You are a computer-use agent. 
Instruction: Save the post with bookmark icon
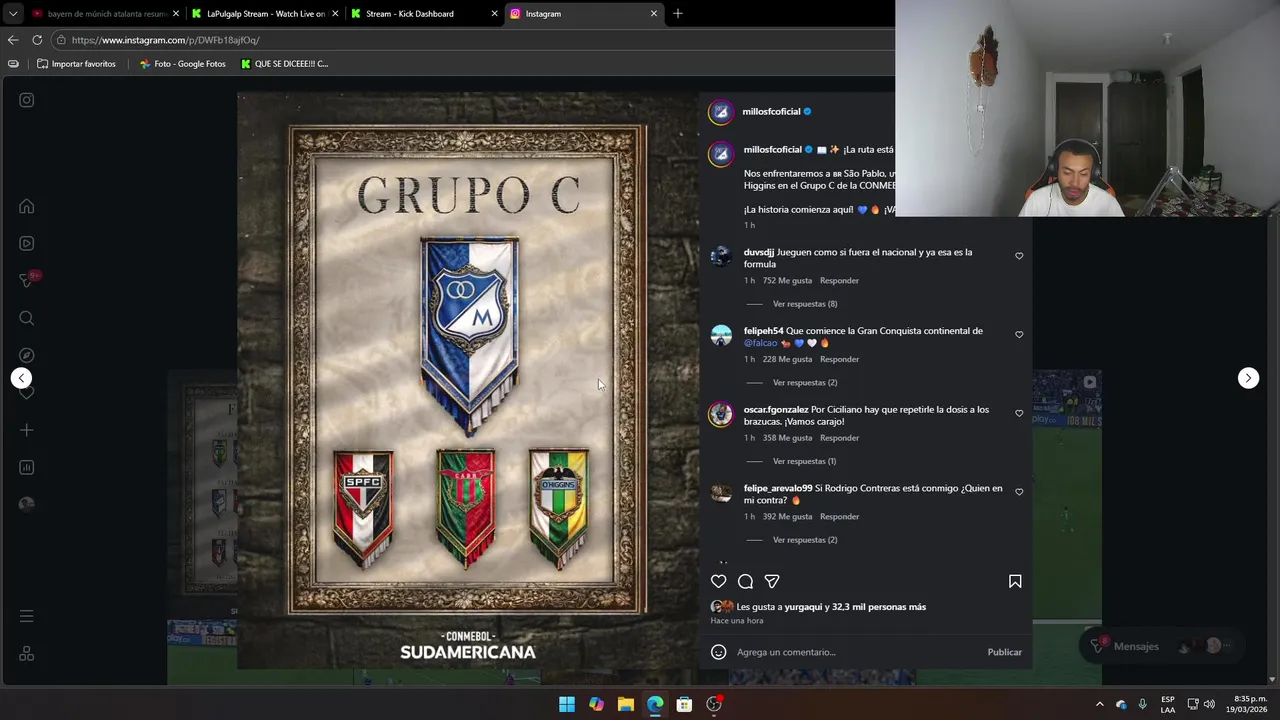1015,581
